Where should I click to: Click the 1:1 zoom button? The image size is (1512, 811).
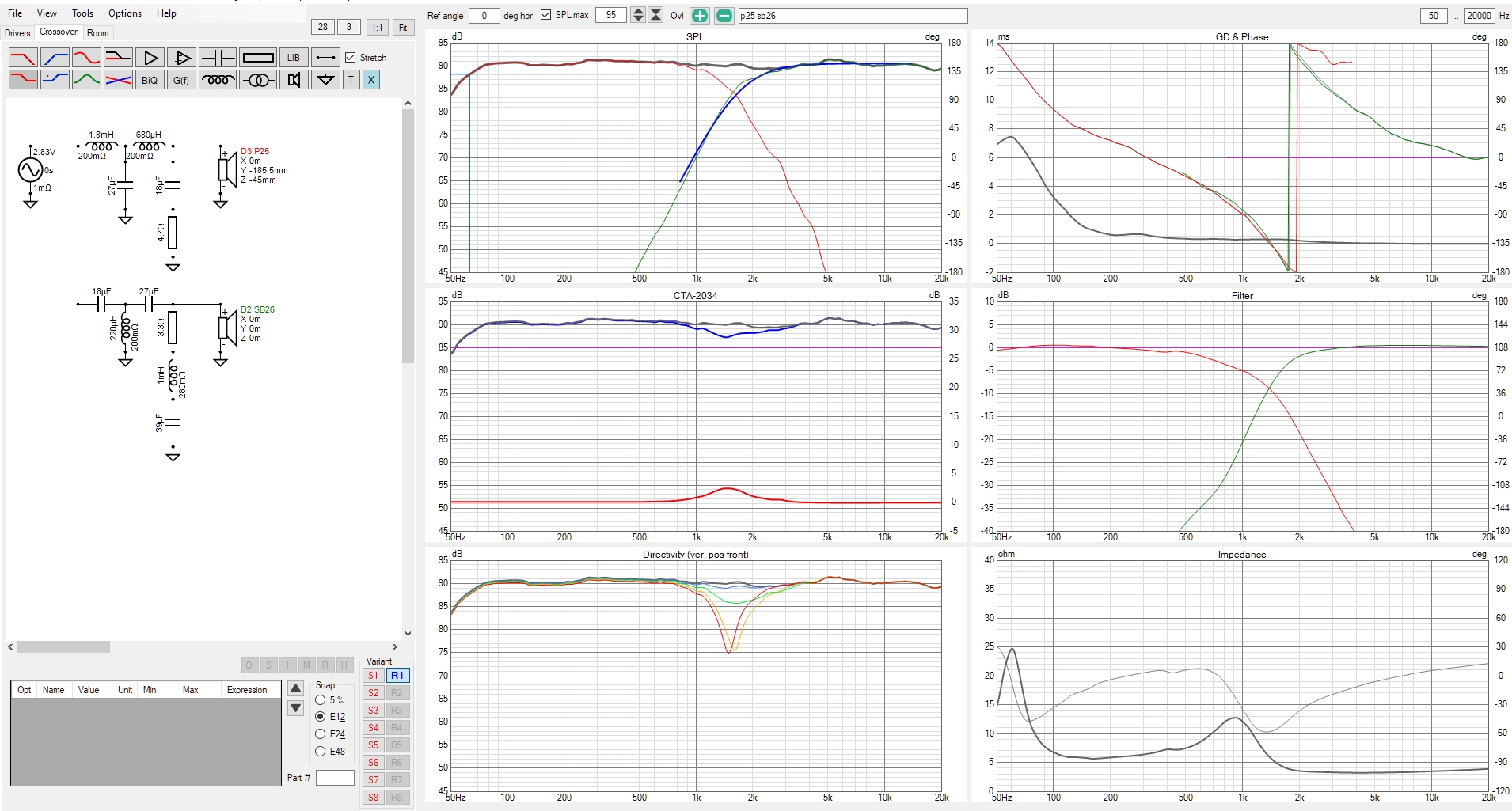tap(377, 27)
